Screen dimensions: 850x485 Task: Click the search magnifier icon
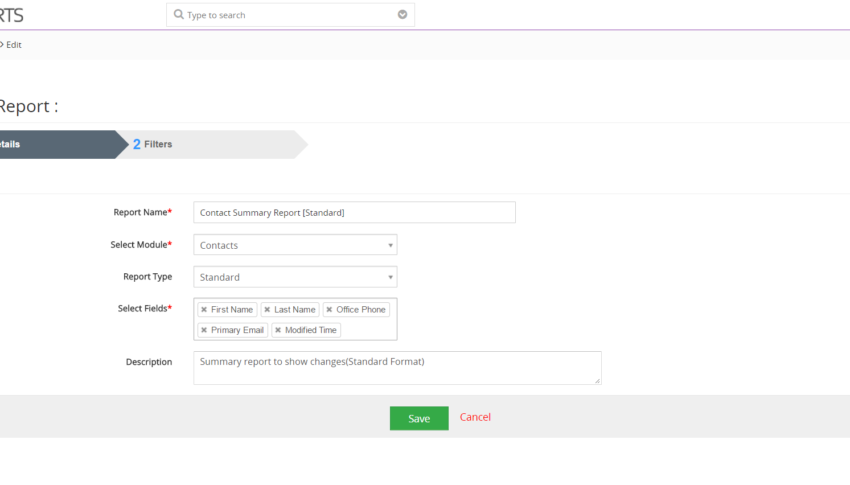[178, 15]
